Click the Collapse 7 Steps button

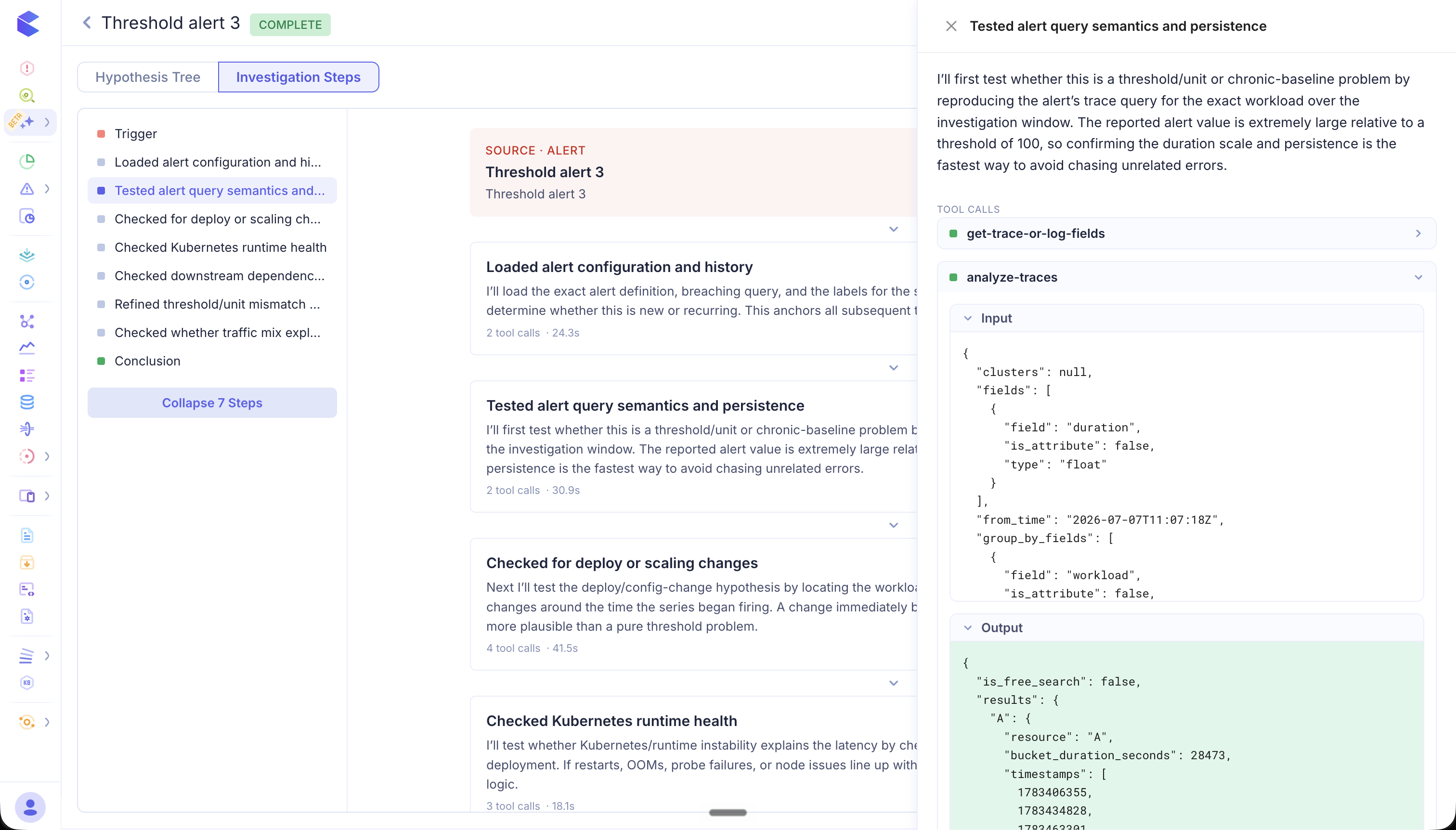[212, 403]
